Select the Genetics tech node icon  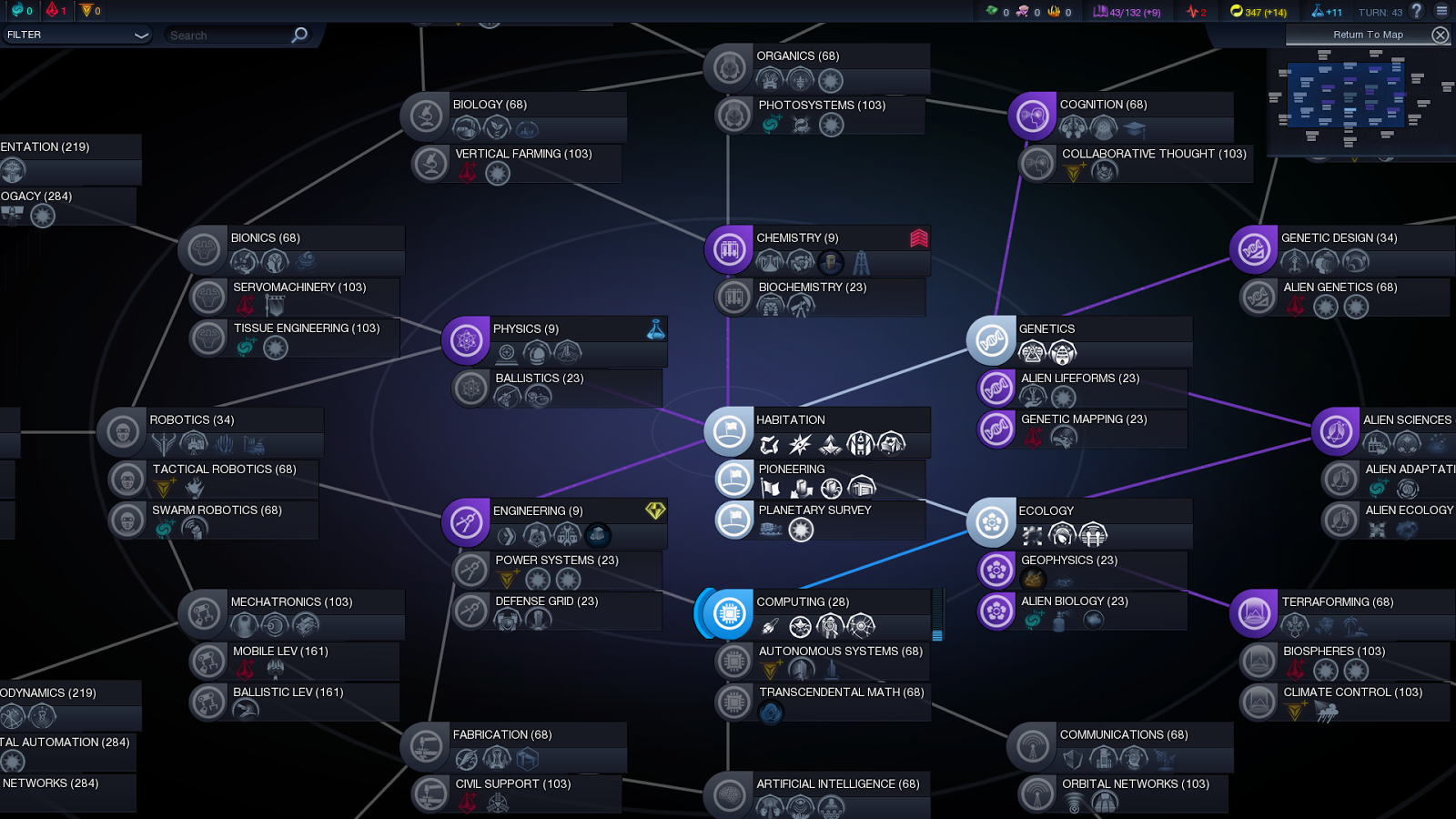coord(991,340)
